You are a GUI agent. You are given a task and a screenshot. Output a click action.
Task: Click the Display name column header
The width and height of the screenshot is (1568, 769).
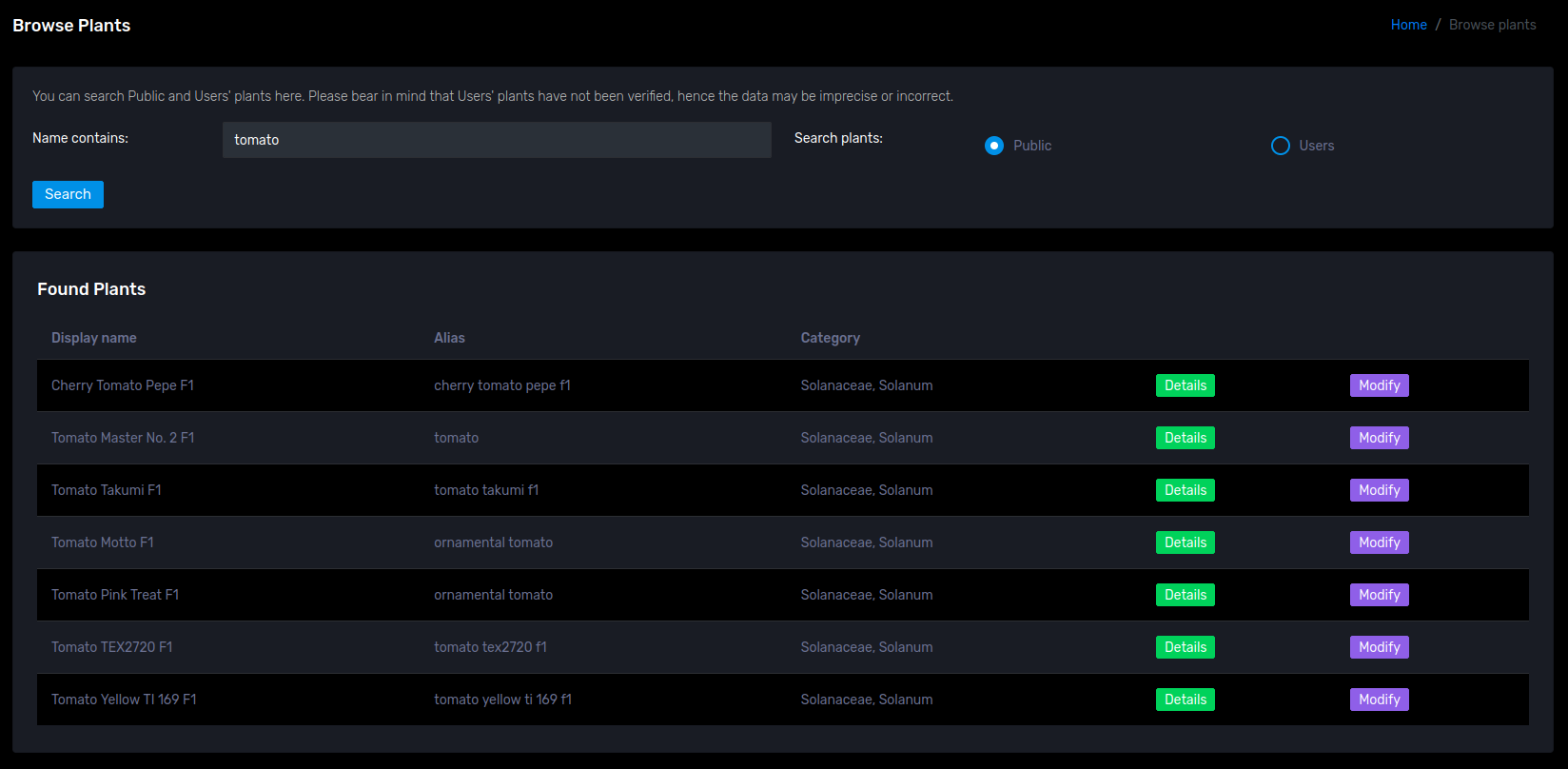[x=93, y=338]
